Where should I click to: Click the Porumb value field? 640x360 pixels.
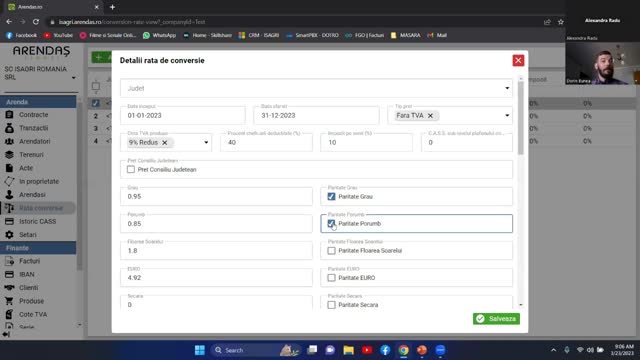pos(216,224)
